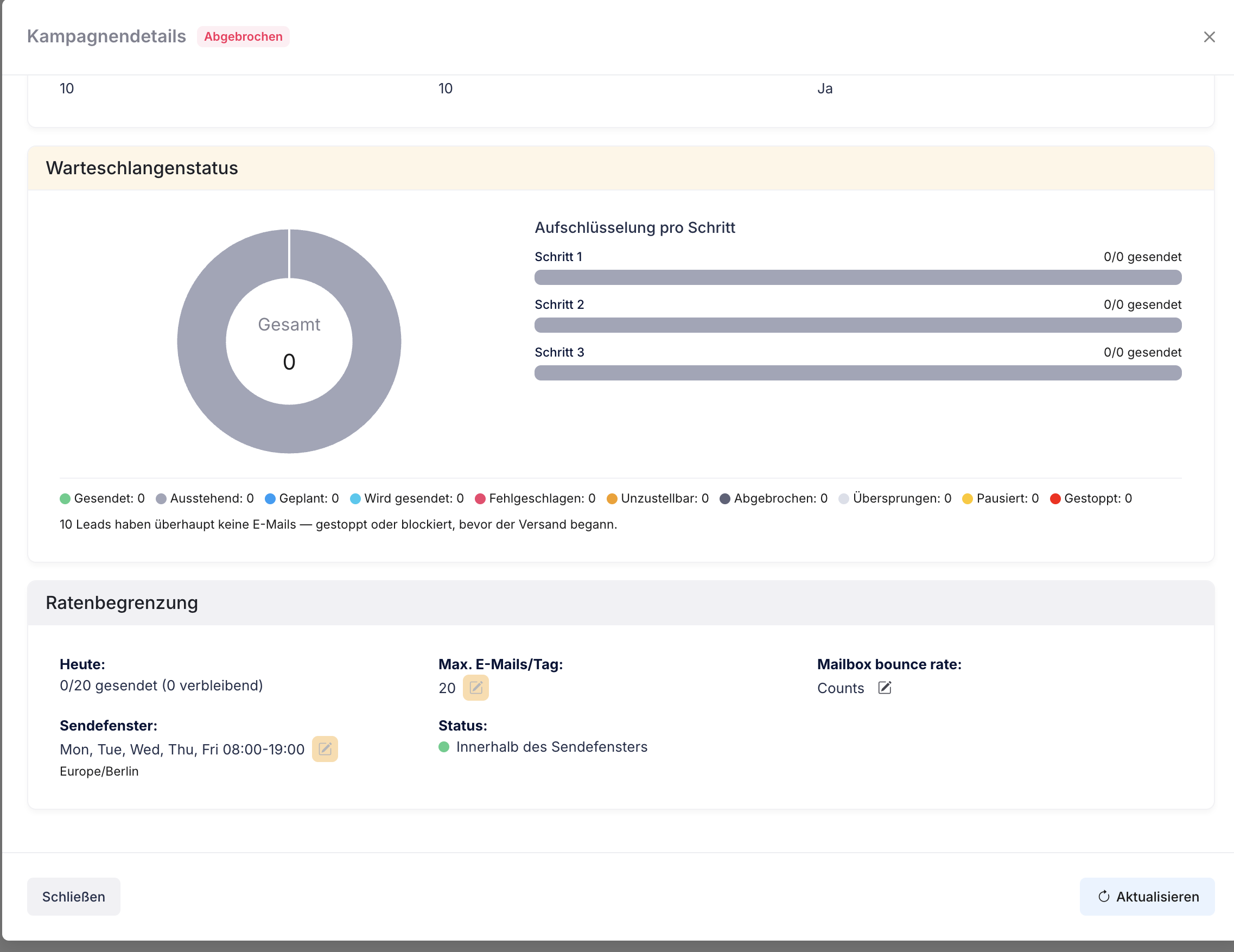The width and height of the screenshot is (1234, 952).
Task: Edit the Sendefenster schedule
Action: click(x=325, y=749)
